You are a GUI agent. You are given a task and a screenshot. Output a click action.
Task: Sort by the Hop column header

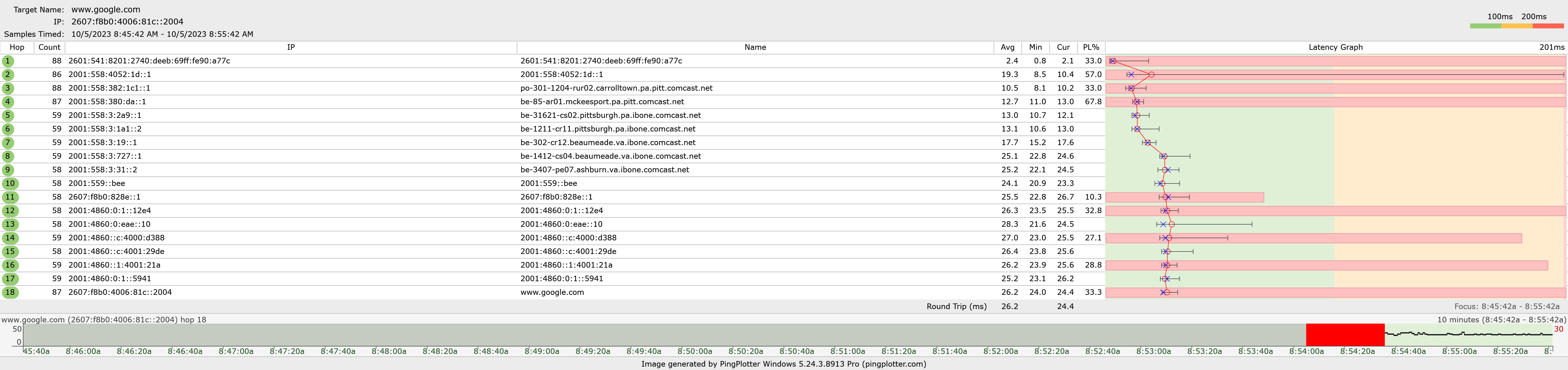click(17, 47)
